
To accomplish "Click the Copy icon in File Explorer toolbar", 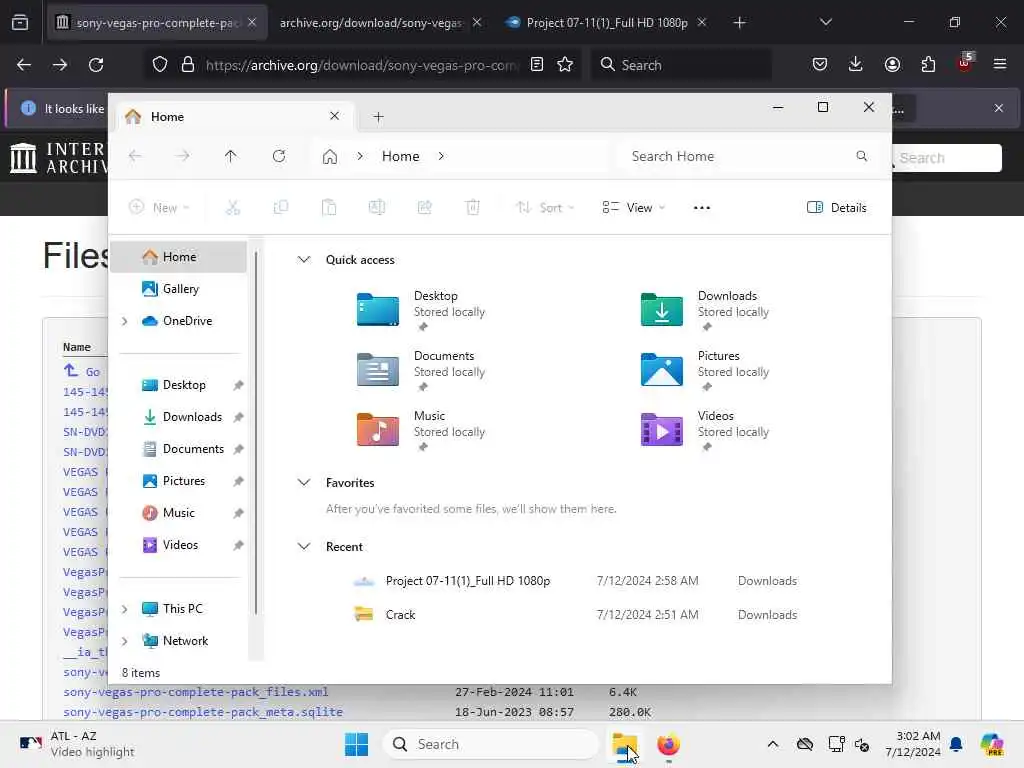I will pyautogui.click(x=281, y=208).
